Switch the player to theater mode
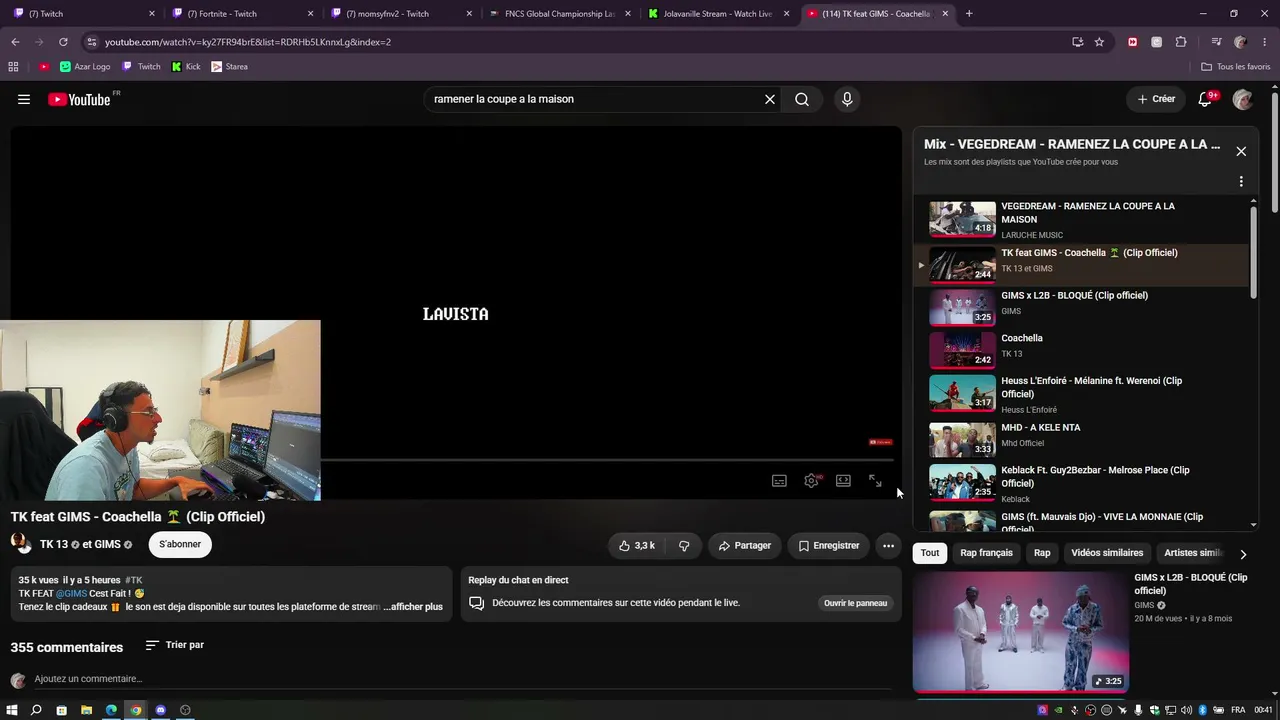 point(843,481)
